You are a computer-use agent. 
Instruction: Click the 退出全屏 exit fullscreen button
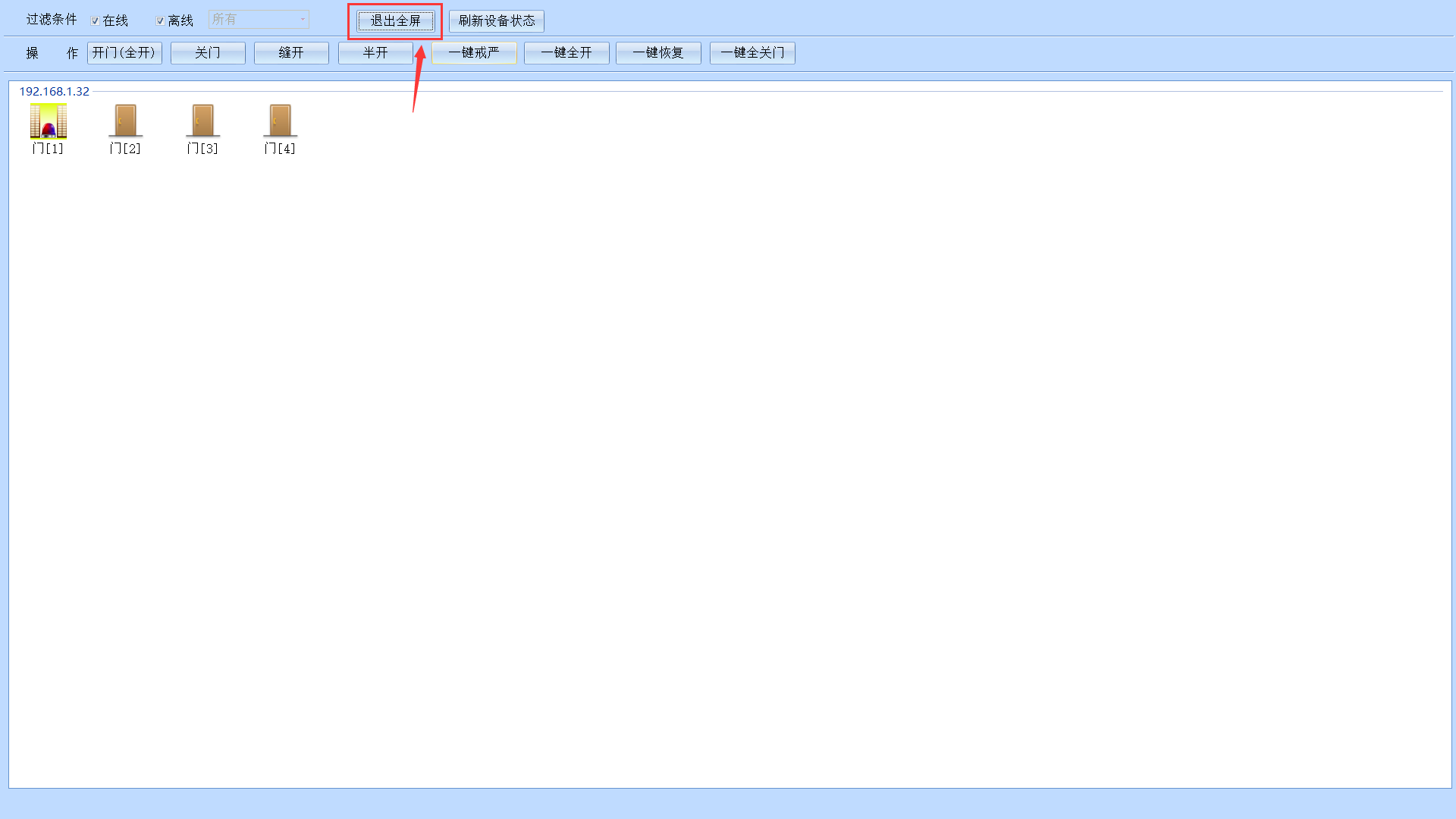[x=395, y=21]
